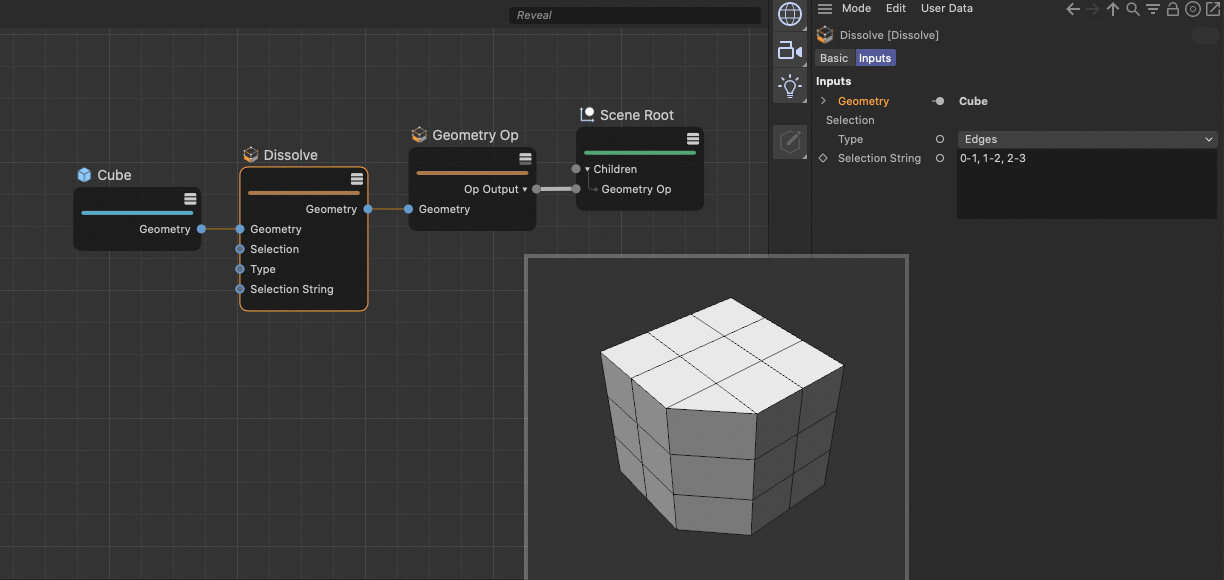1224x580 pixels.
Task: Expand the Geometry input chevron
Action: [x=824, y=101]
